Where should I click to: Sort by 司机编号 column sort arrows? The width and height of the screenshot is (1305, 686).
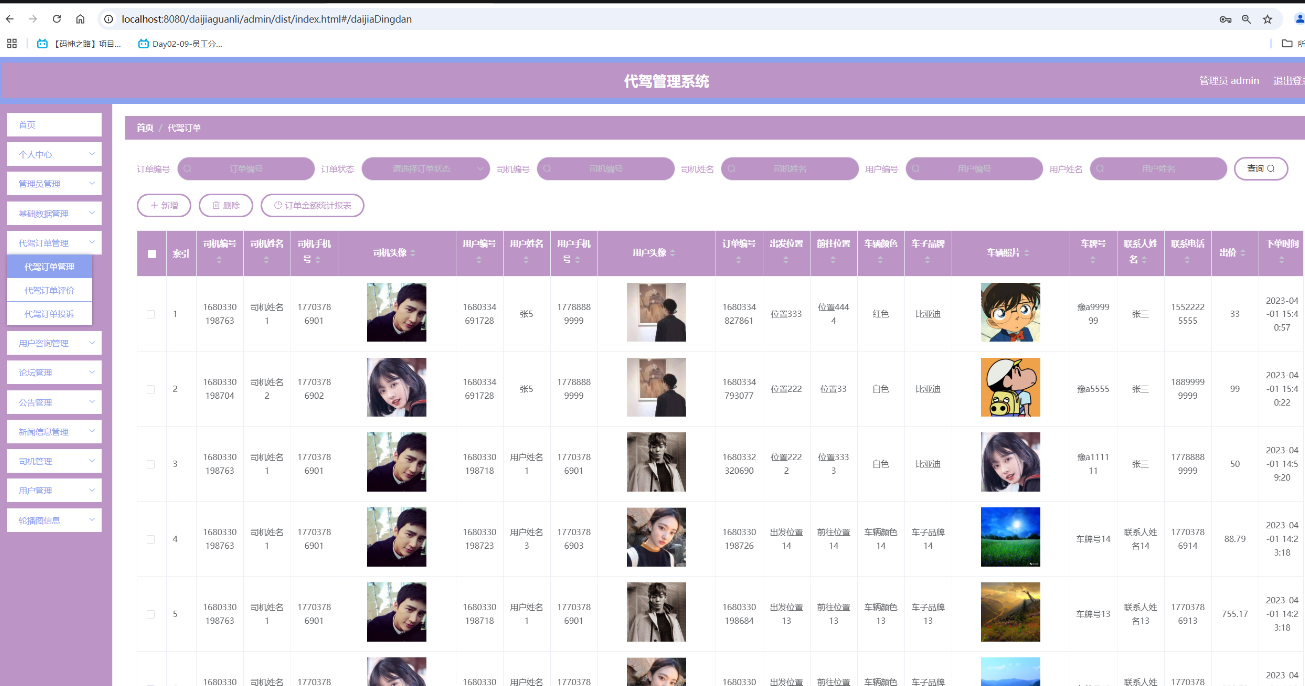(219, 260)
